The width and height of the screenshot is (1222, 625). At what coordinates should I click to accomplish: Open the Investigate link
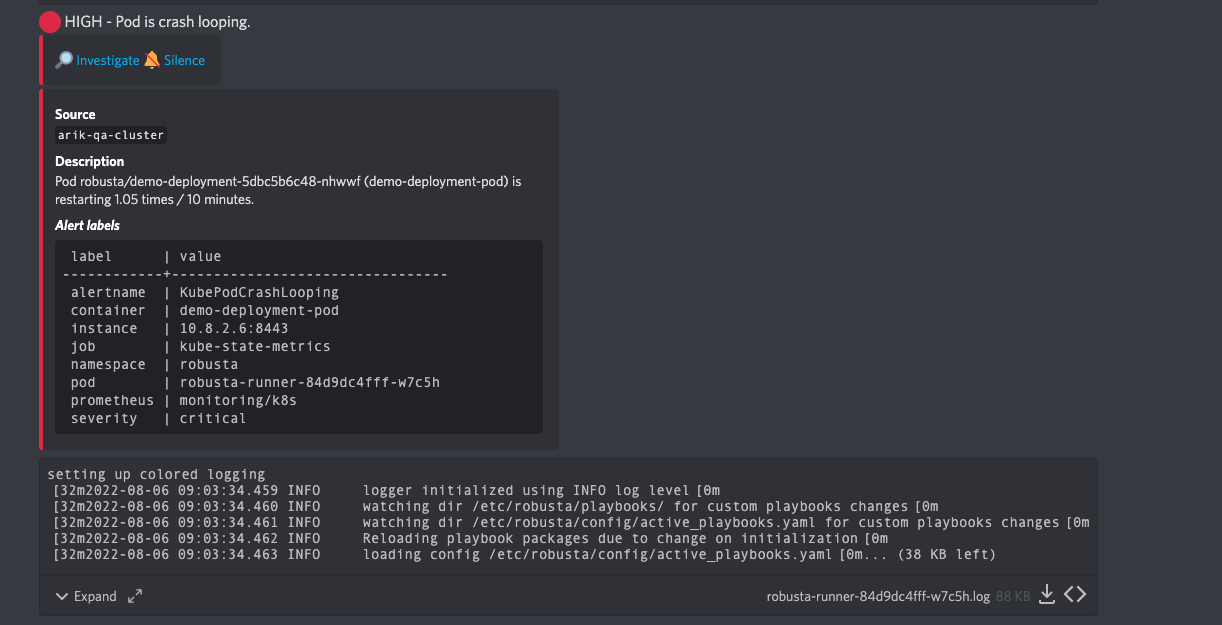[108, 60]
